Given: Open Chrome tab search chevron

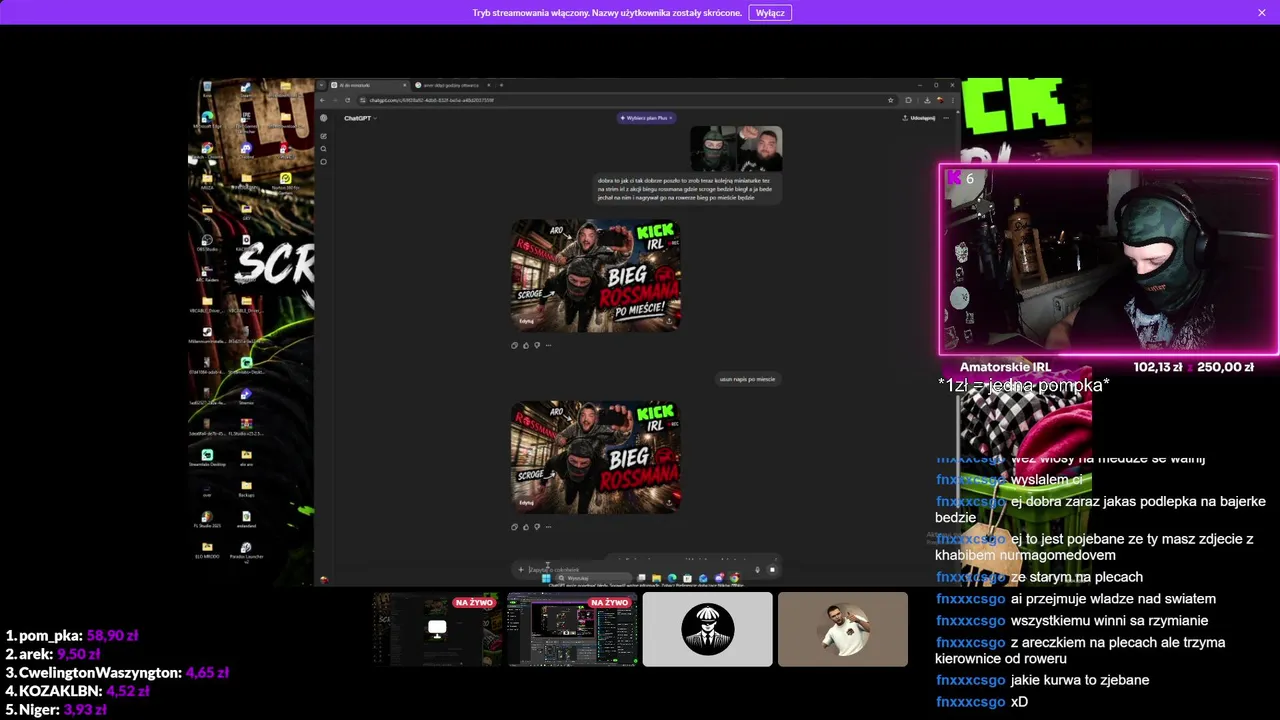Looking at the screenshot, I should click(321, 85).
